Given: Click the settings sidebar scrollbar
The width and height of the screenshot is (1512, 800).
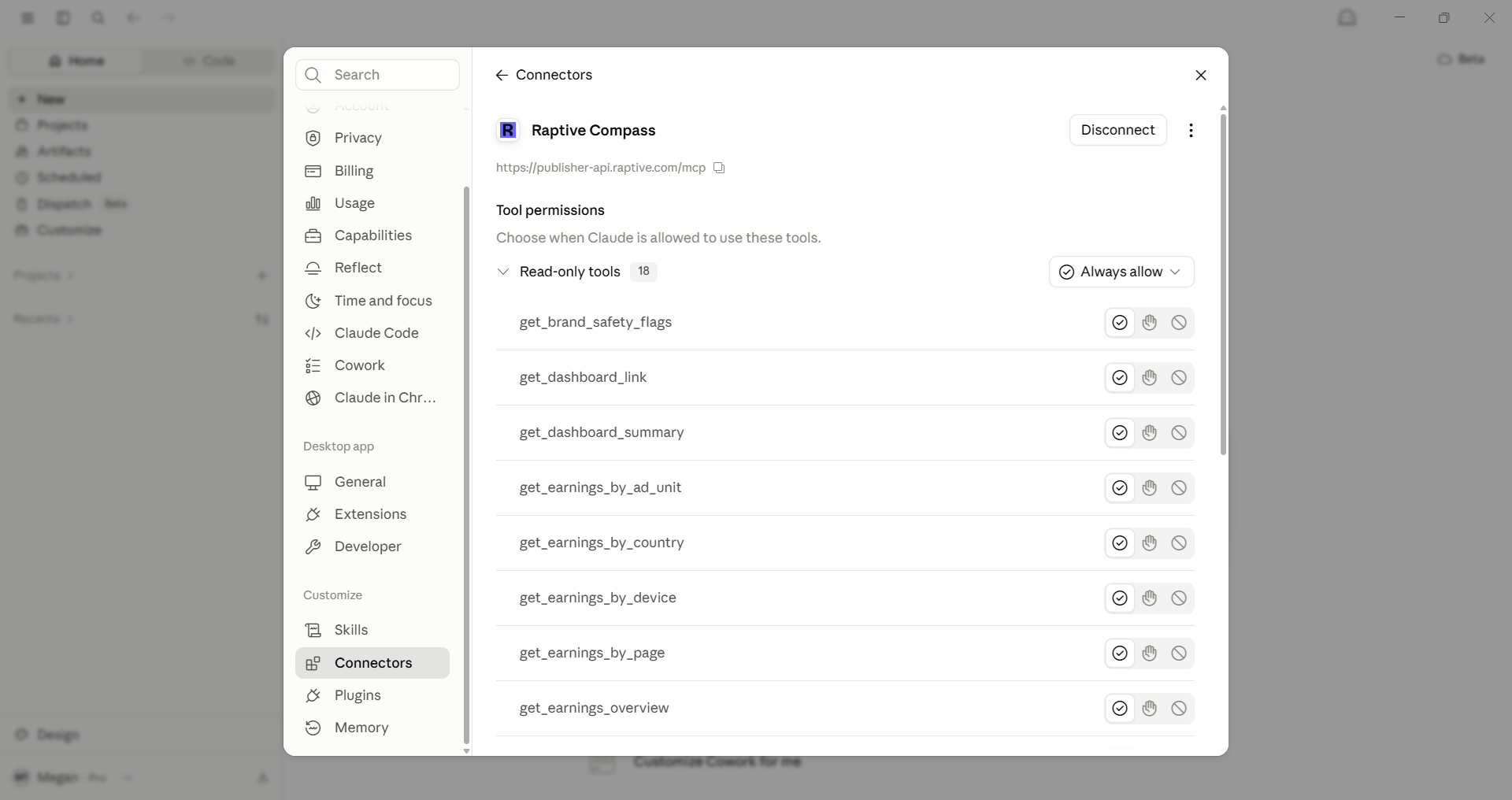Looking at the screenshot, I should (x=466, y=465).
